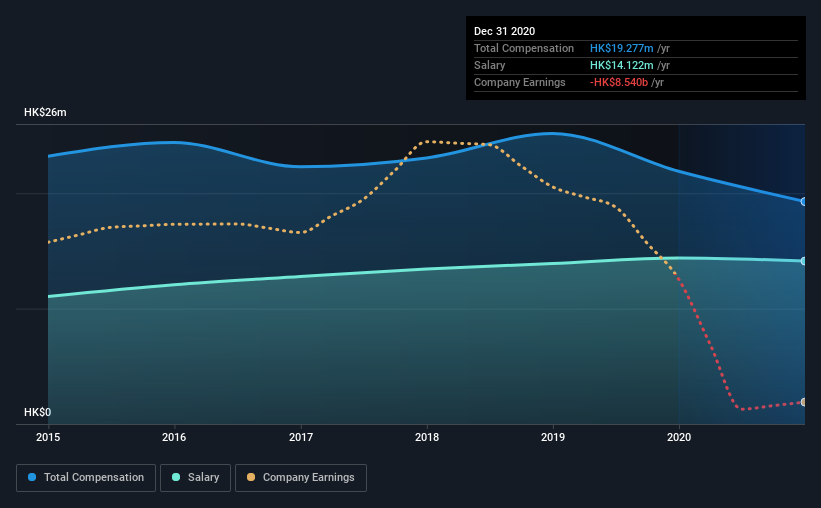Toggle the Total Compensation legend button
Screen dimensions: 821x508
(86, 478)
